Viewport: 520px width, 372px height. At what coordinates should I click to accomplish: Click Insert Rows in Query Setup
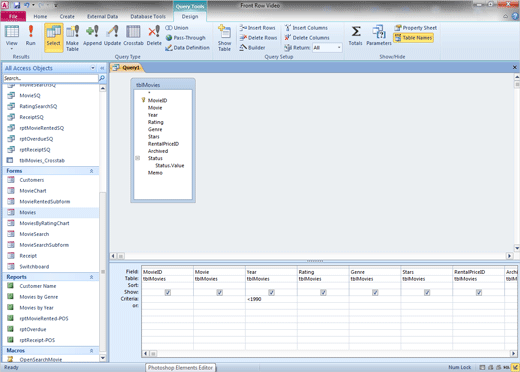257,28
